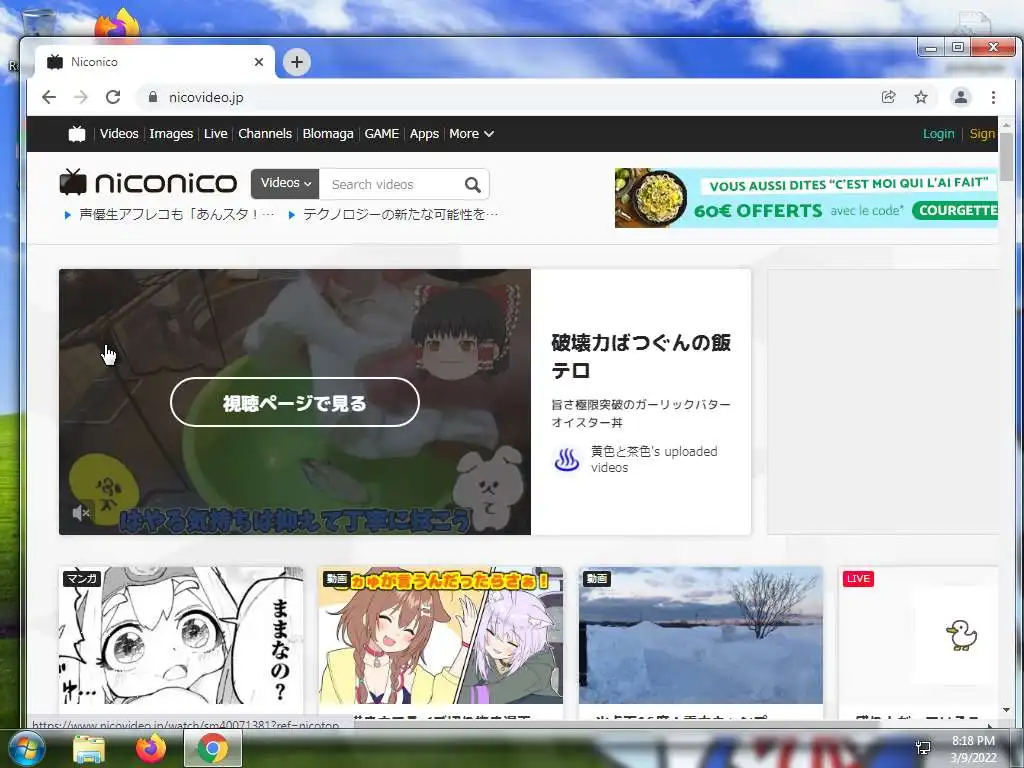Image resolution: width=1024 pixels, height=768 pixels.
Task: Launch Firefox from the taskbar
Action: click(x=151, y=748)
